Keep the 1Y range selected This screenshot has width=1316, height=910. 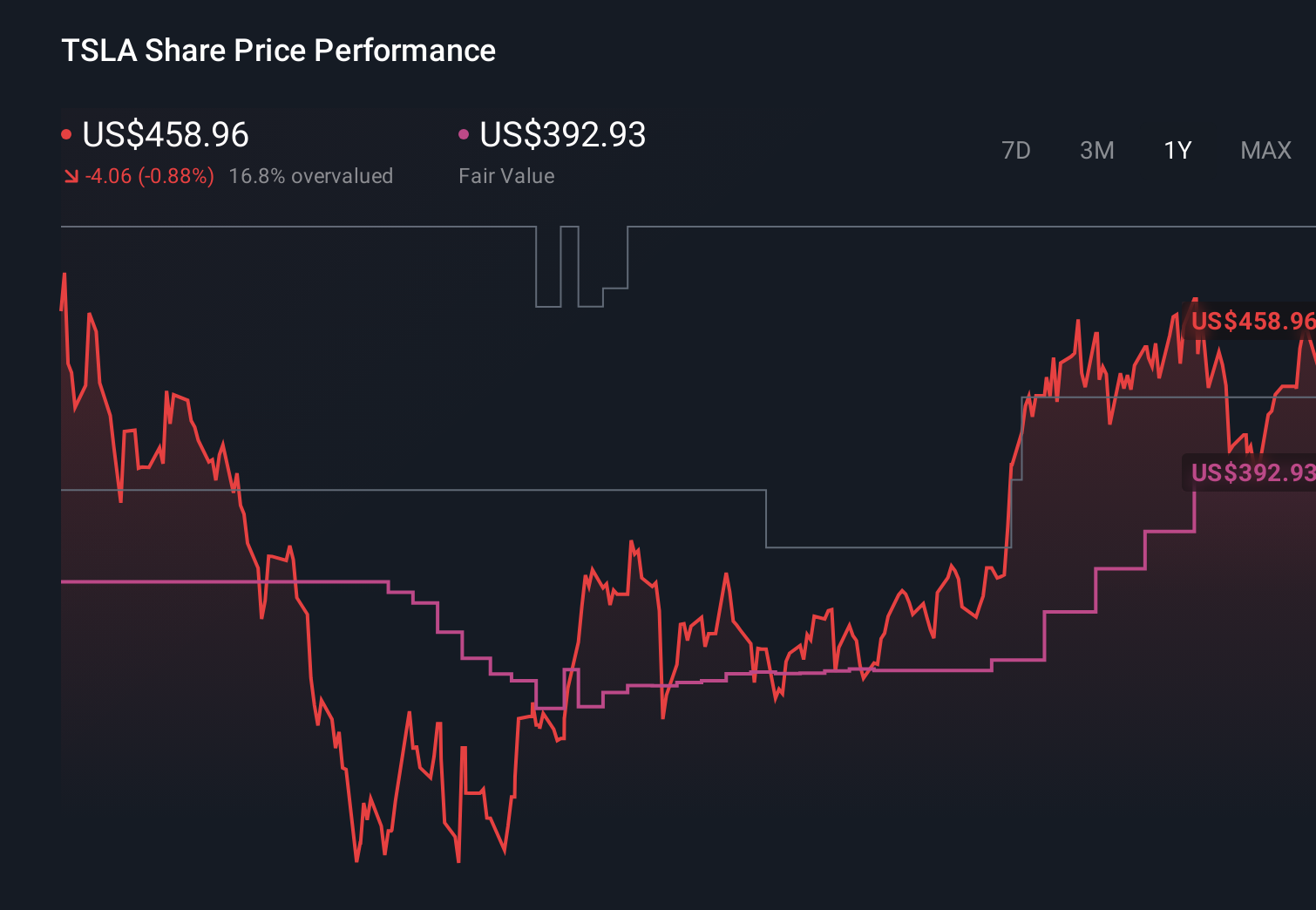coord(1177,150)
